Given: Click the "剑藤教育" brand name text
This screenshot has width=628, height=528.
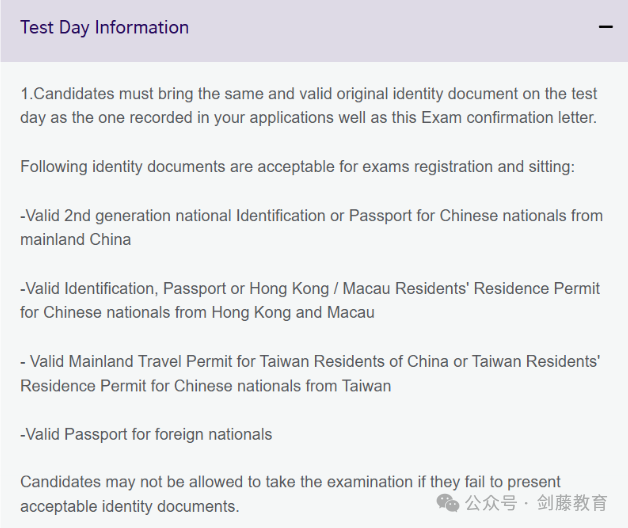Looking at the screenshot, I should [x=572, y=503].
